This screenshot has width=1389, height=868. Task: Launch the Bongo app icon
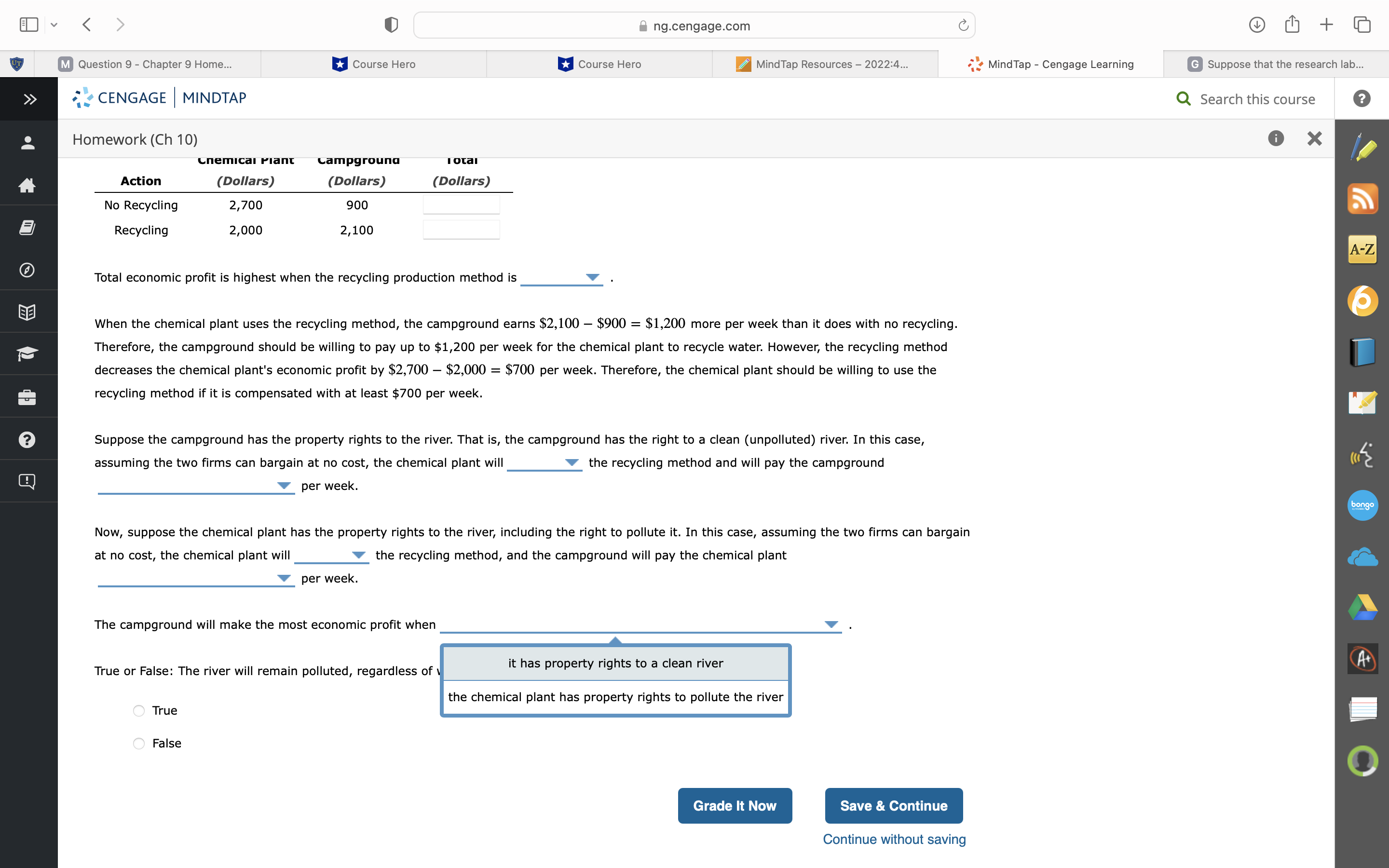1362,505
